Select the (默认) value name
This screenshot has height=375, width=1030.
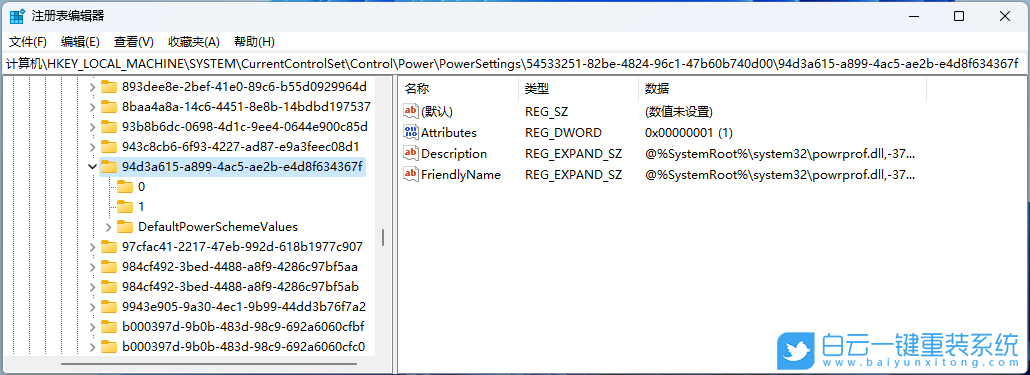point(437,112)
